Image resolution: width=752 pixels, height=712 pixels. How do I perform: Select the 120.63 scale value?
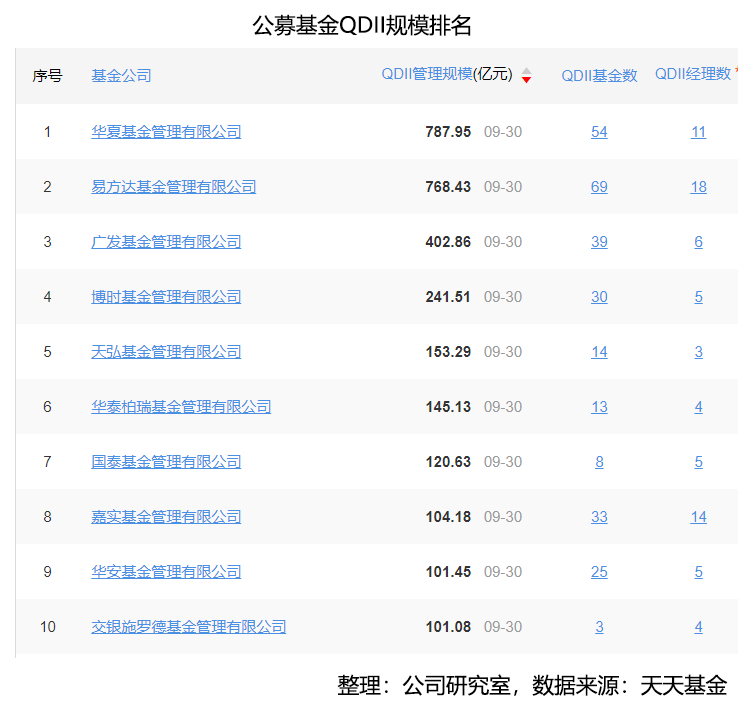pyautogui.click(x=448, y=462)
